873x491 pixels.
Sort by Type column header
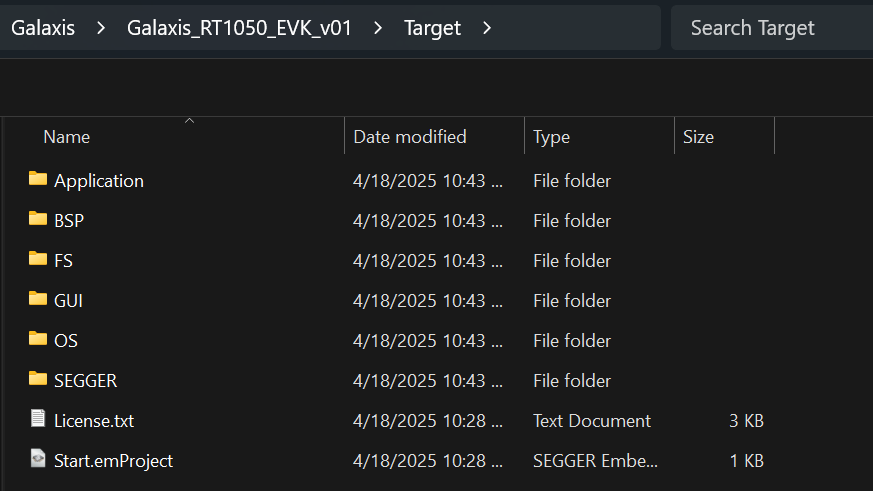[x=599, y=136]
